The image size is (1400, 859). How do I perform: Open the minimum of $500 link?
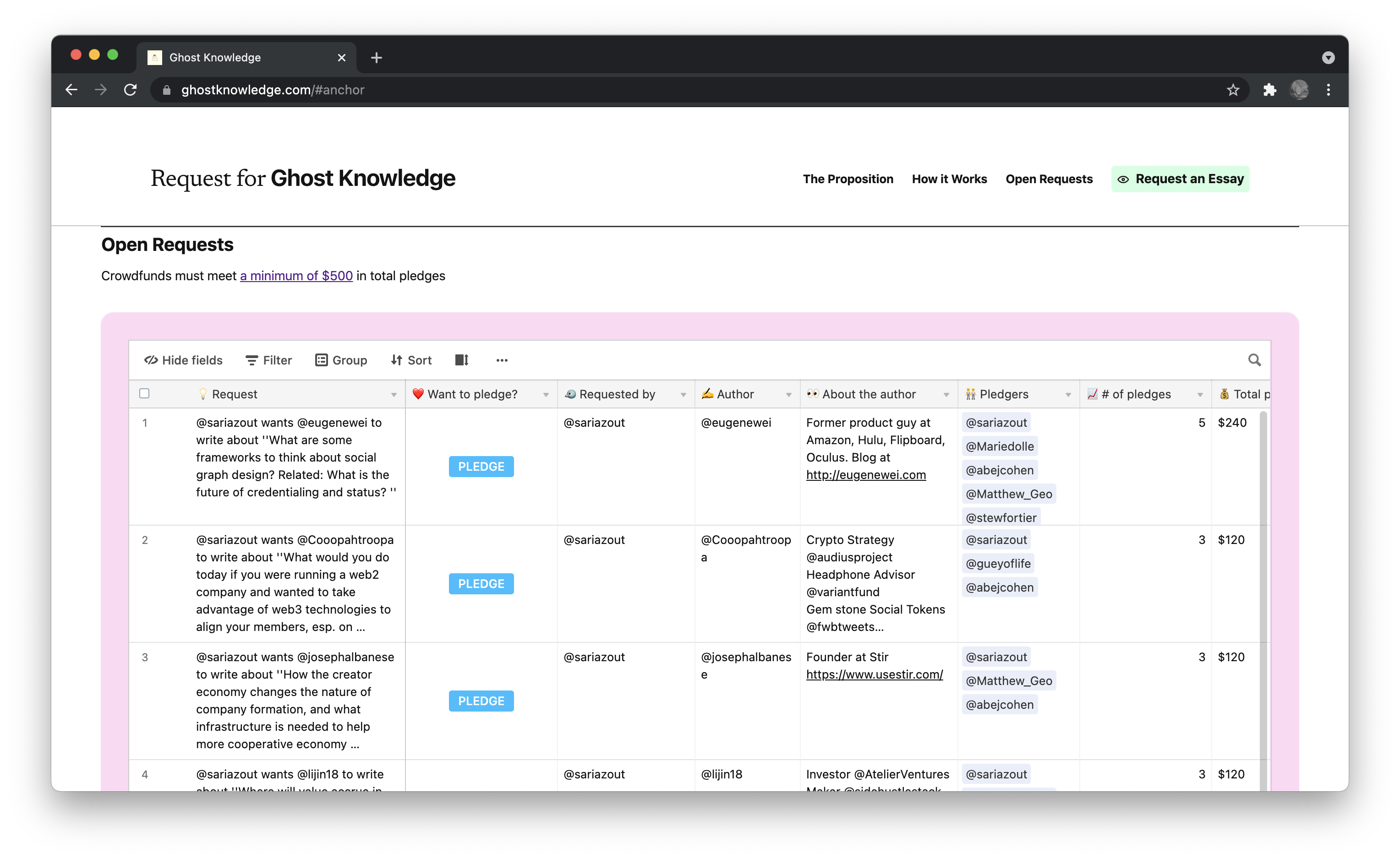point(295,276)
